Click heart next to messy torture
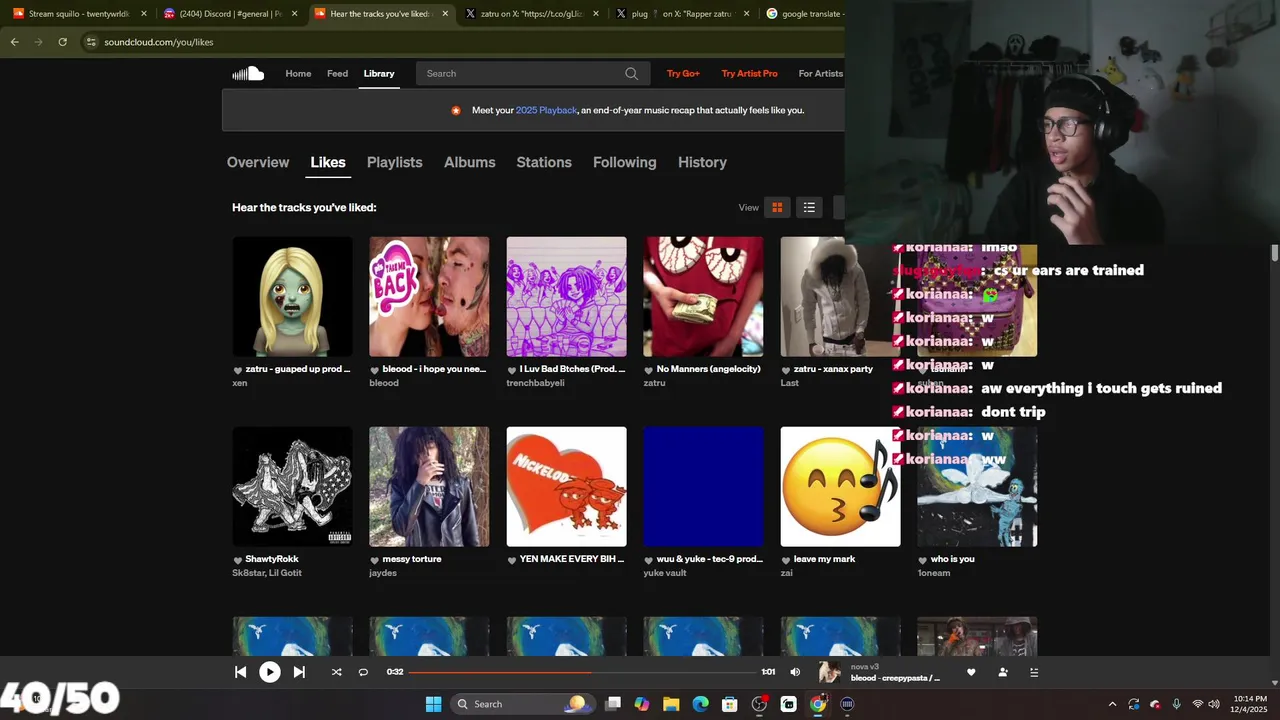Image resolution: width=1280 pixels, height=720 pixels. (x=374, y=560)
